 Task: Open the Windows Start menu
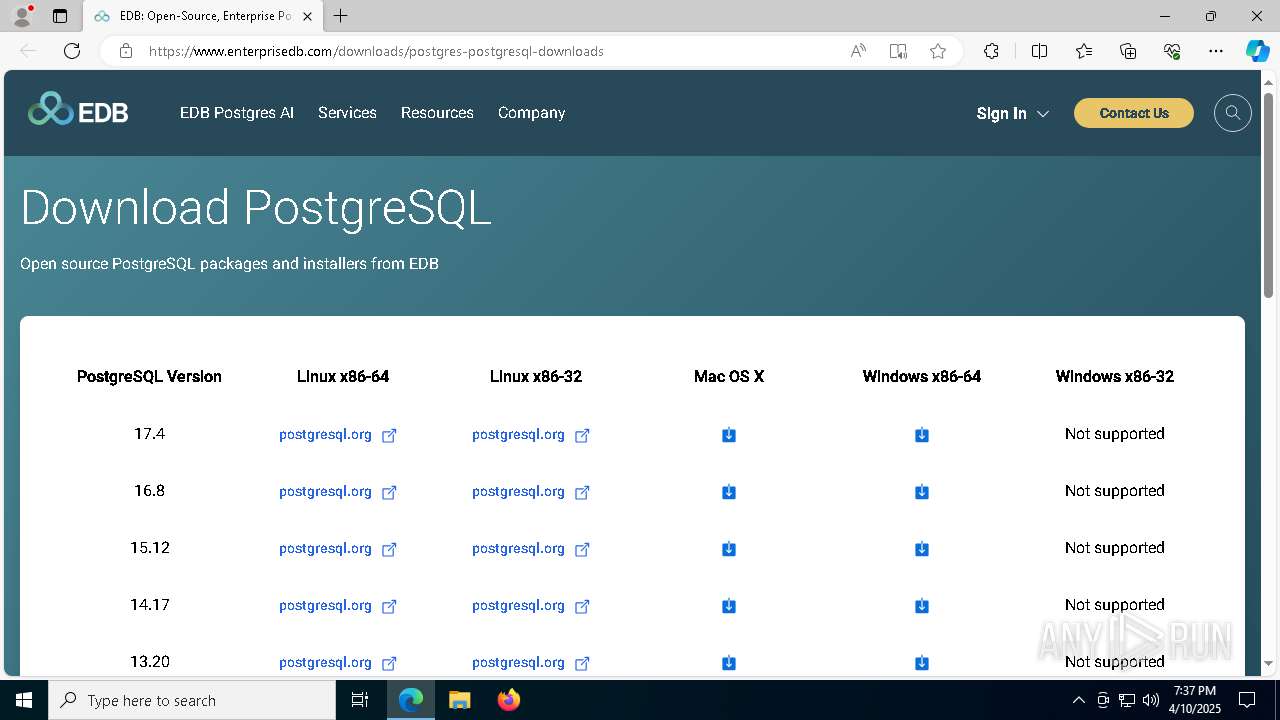[x=24, y=700]
